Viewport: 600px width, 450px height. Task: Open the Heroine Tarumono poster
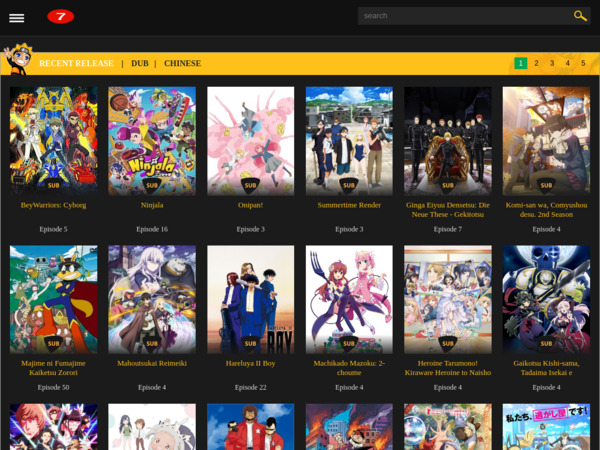pos(448,299)
